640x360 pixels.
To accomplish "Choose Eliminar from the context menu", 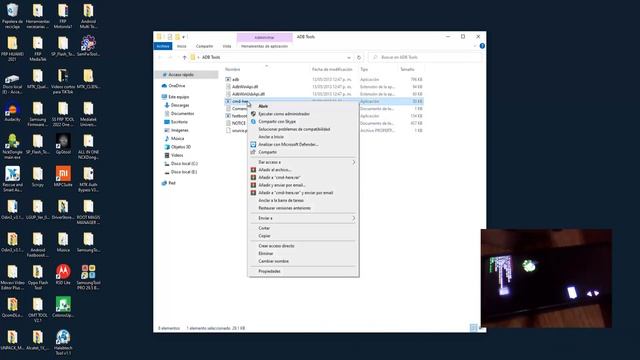I will click(303, 253).
